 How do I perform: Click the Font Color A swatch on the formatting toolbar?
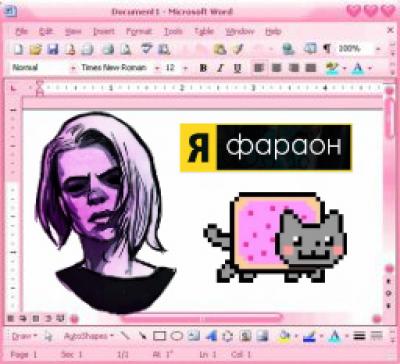pos(358,68)
